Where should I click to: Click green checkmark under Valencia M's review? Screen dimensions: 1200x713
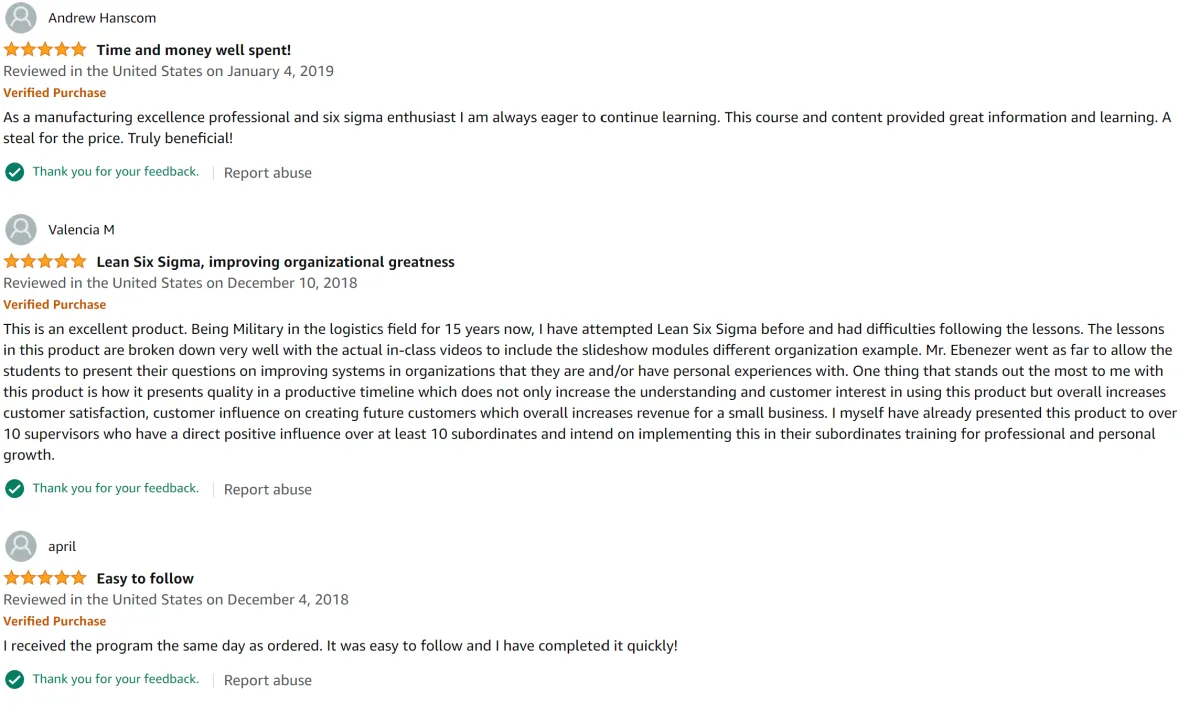click(14, 489)
